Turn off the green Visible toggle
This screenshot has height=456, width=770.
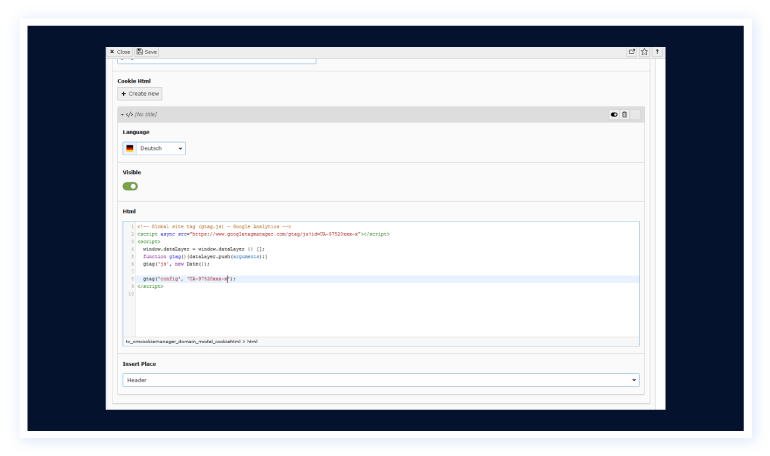point(130,186)
